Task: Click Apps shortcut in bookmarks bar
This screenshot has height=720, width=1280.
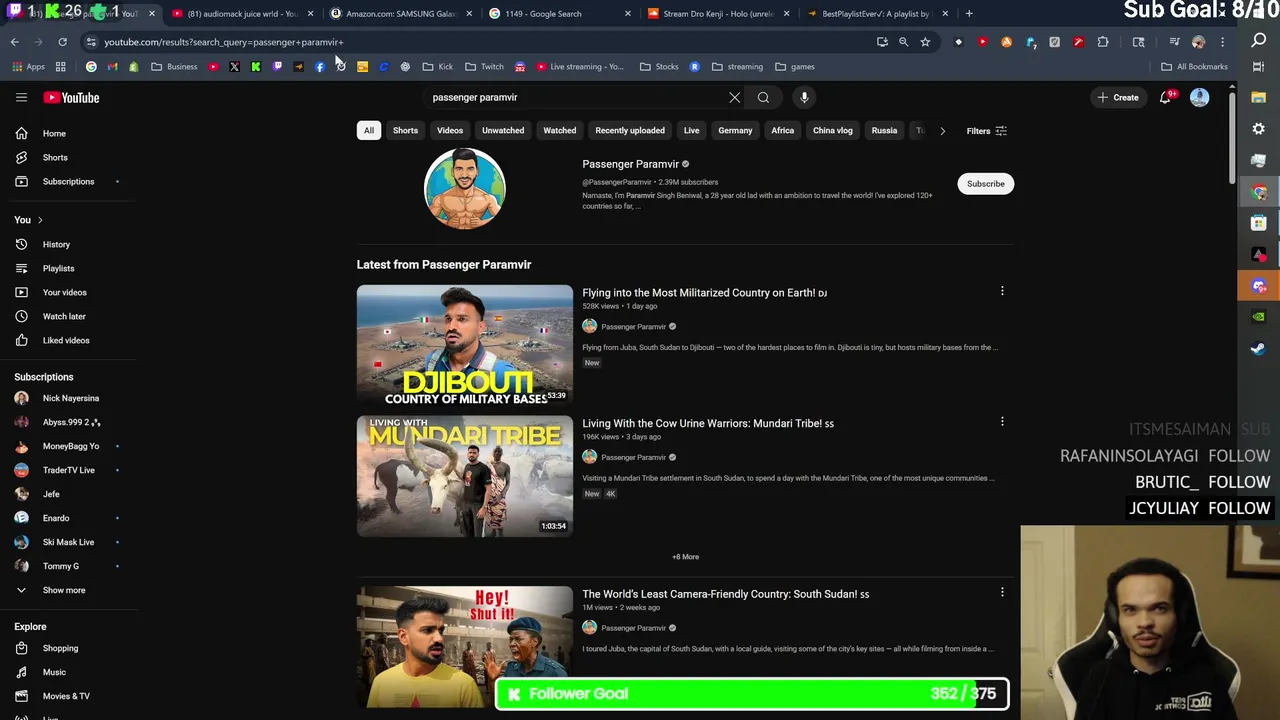Action: pos(28,67)
